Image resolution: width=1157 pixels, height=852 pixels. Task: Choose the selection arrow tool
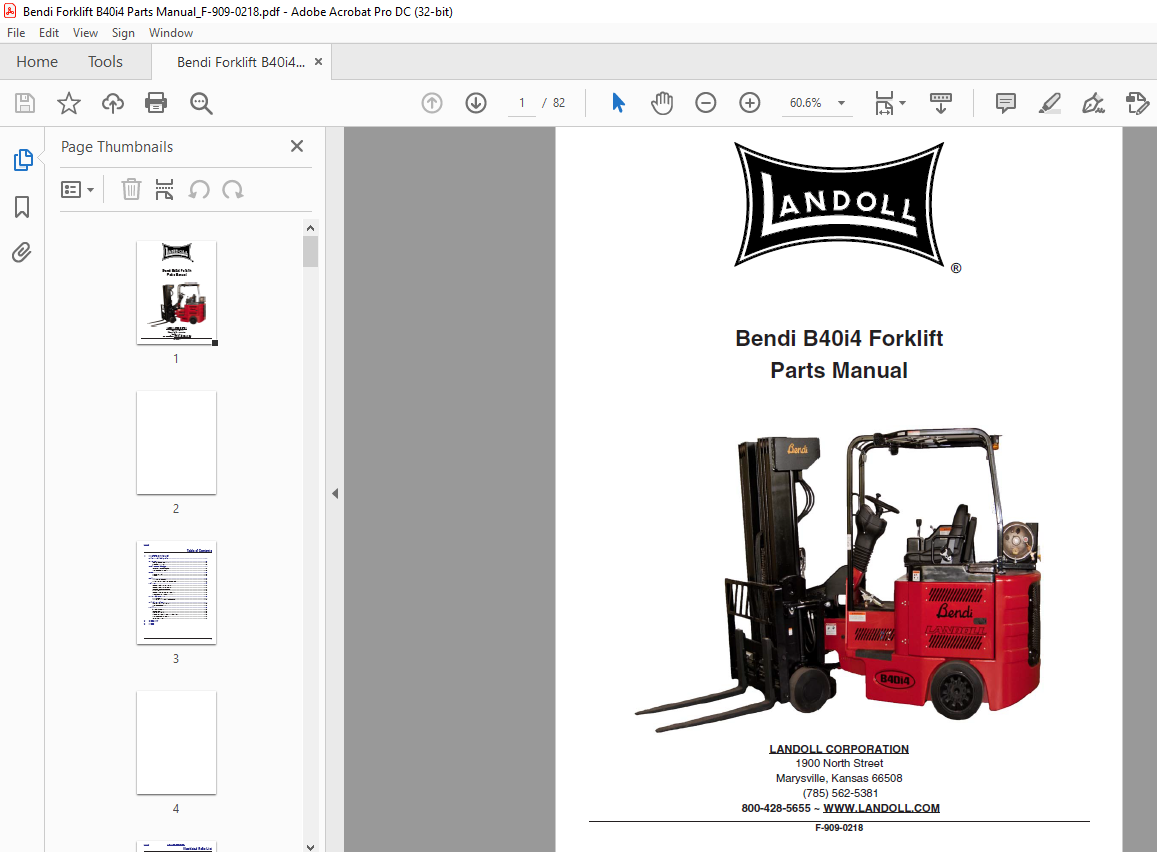point(618,103)
